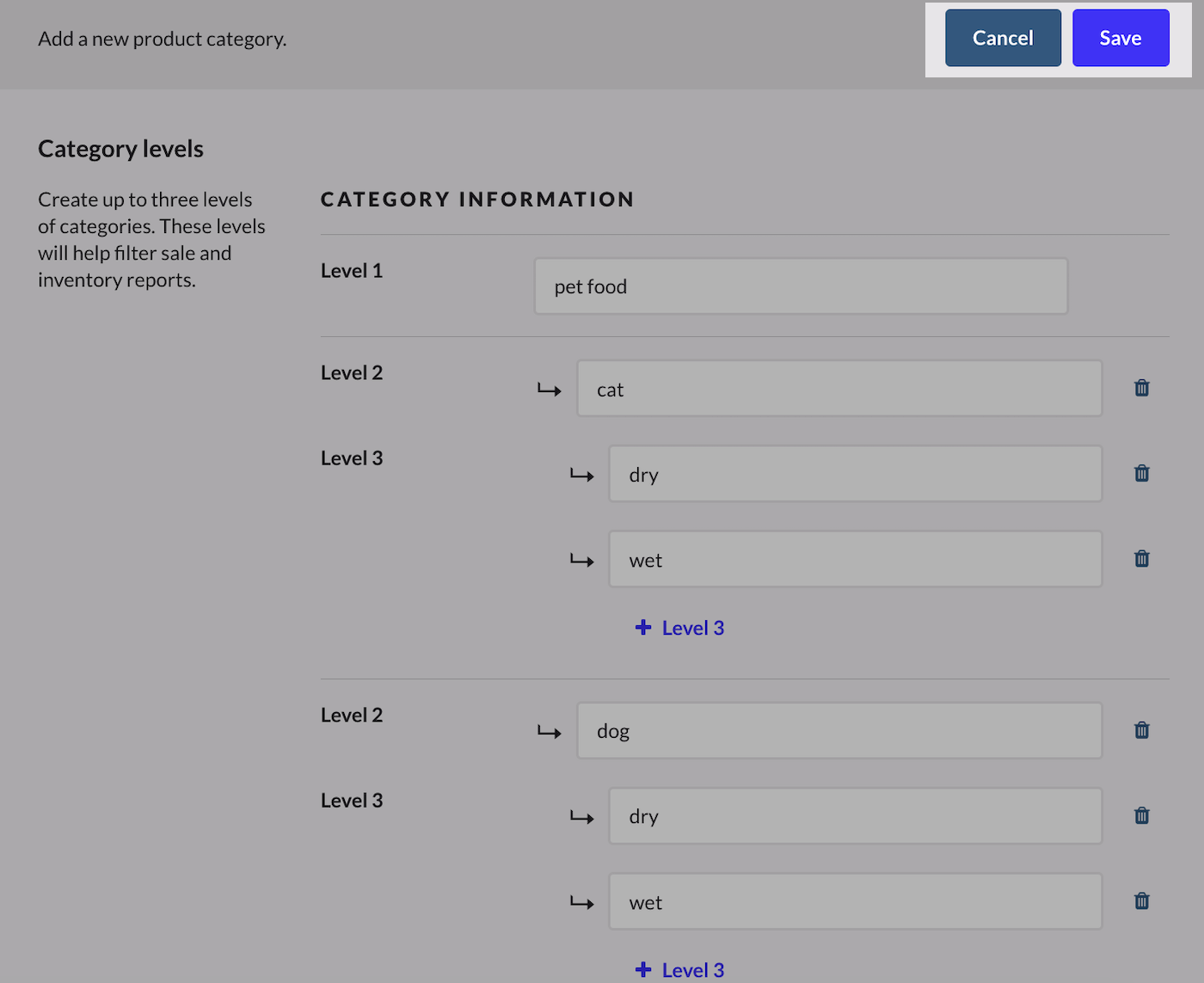Focus the Level 1 pet food field
1204x983 pixels.
coord(801,286)
